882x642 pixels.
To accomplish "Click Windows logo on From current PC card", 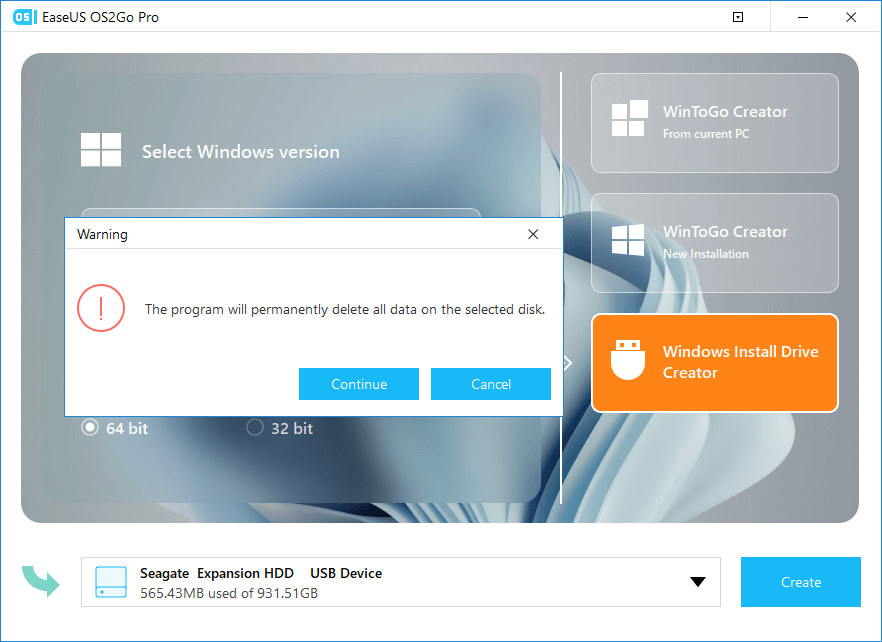I will pos(629,118).
